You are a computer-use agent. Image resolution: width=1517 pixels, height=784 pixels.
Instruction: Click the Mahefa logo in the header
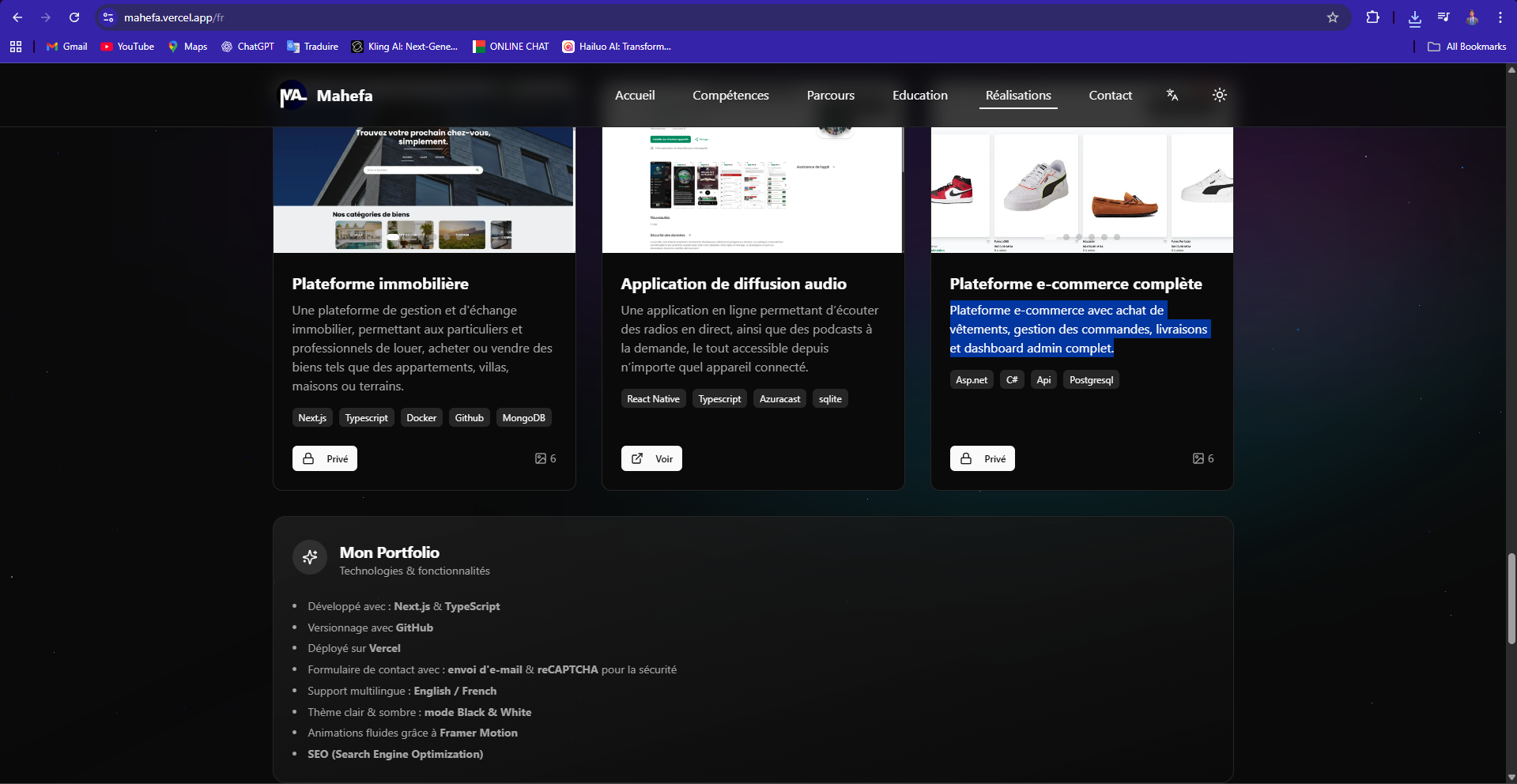(326, 96)
